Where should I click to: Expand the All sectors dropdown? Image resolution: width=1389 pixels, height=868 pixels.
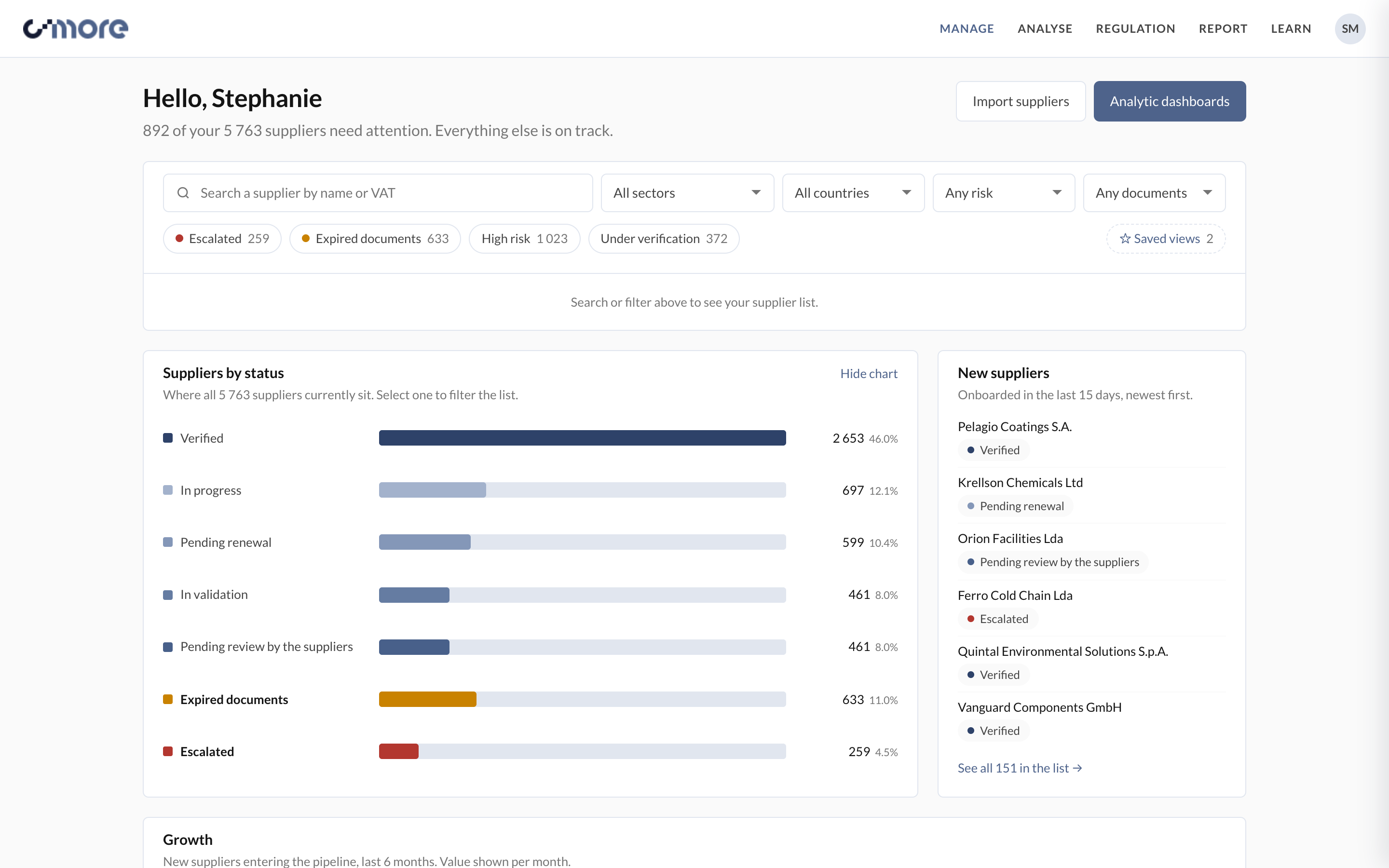[687, 193]
